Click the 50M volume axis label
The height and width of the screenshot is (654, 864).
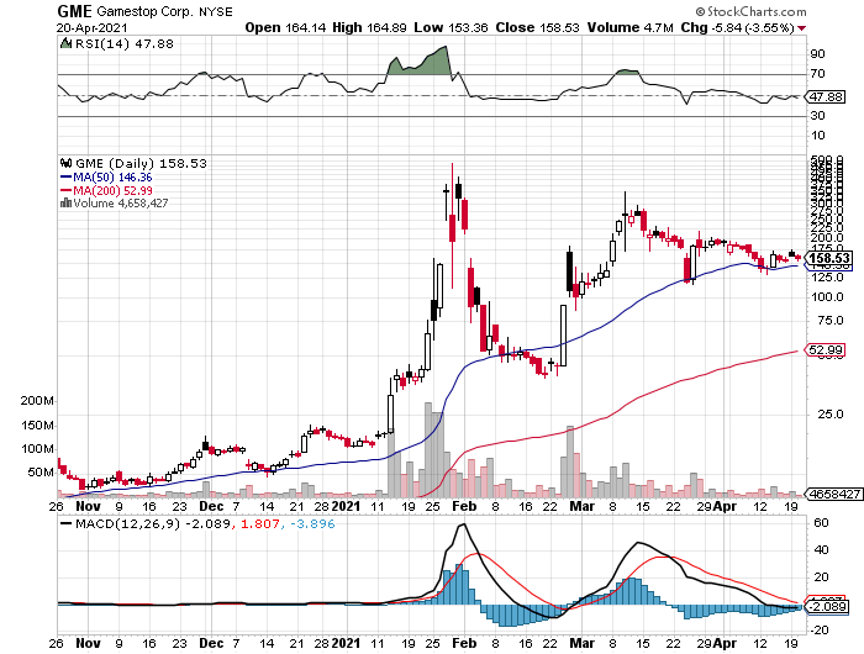(41, 473)
